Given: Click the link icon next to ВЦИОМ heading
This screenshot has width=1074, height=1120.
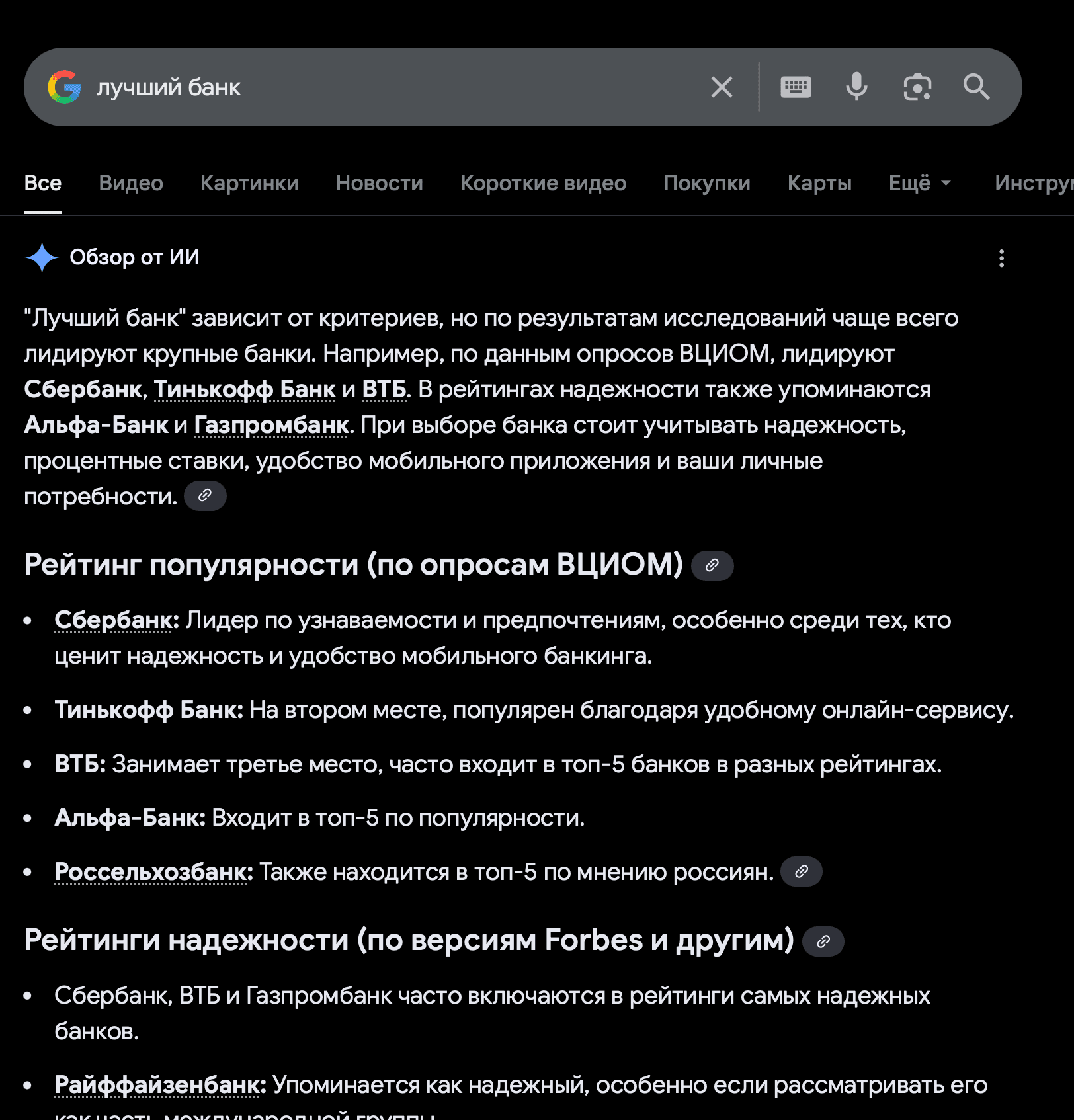Looking at the screenshot, I should 712,566.
